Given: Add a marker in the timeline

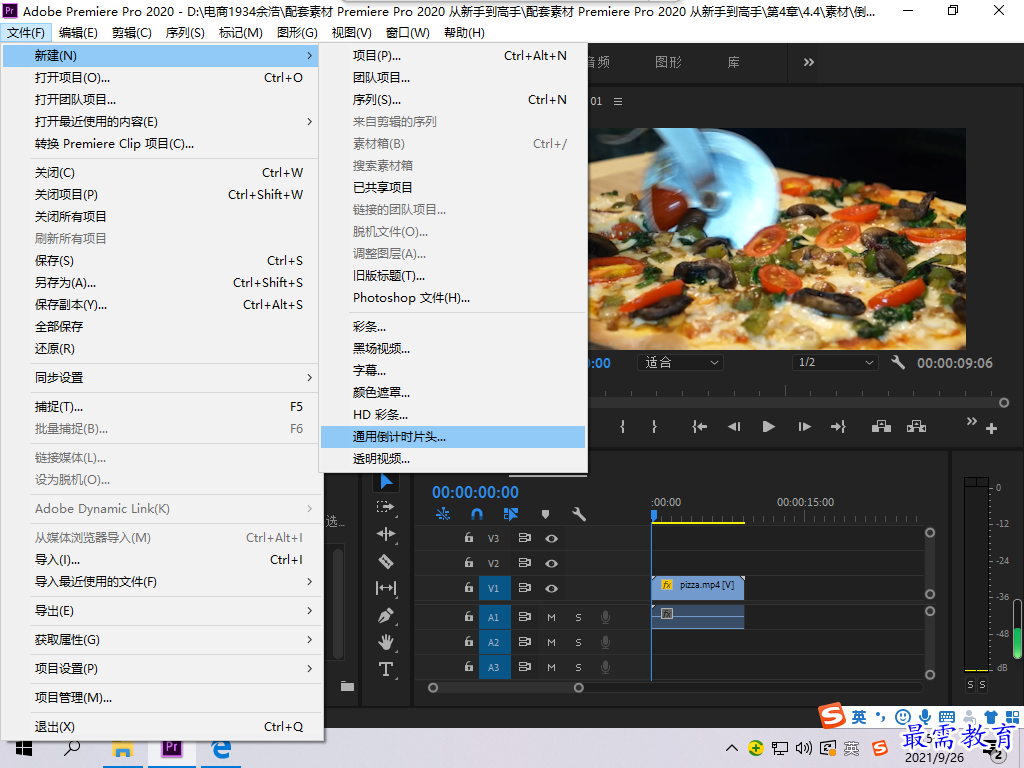Looking at the screenshot, I should click(x=545, y=514).
